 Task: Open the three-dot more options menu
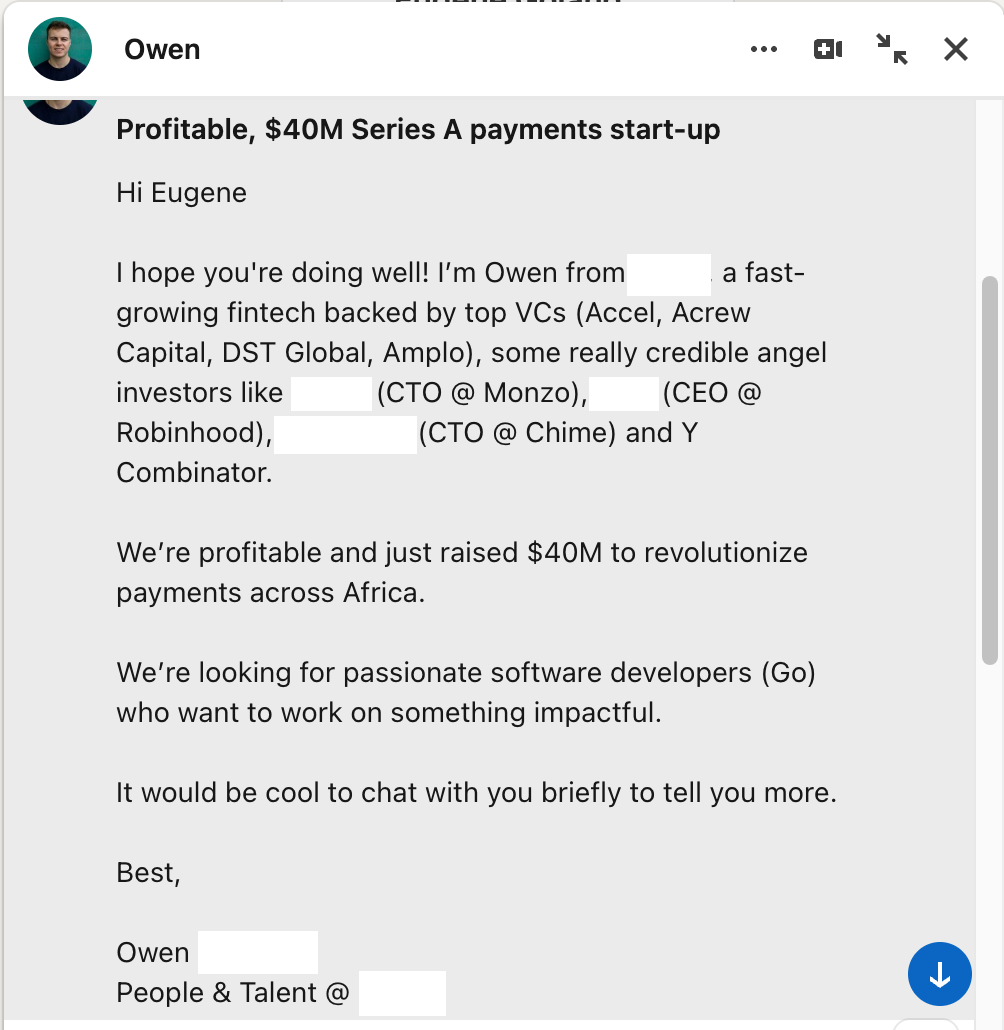(x=763, y=49)
